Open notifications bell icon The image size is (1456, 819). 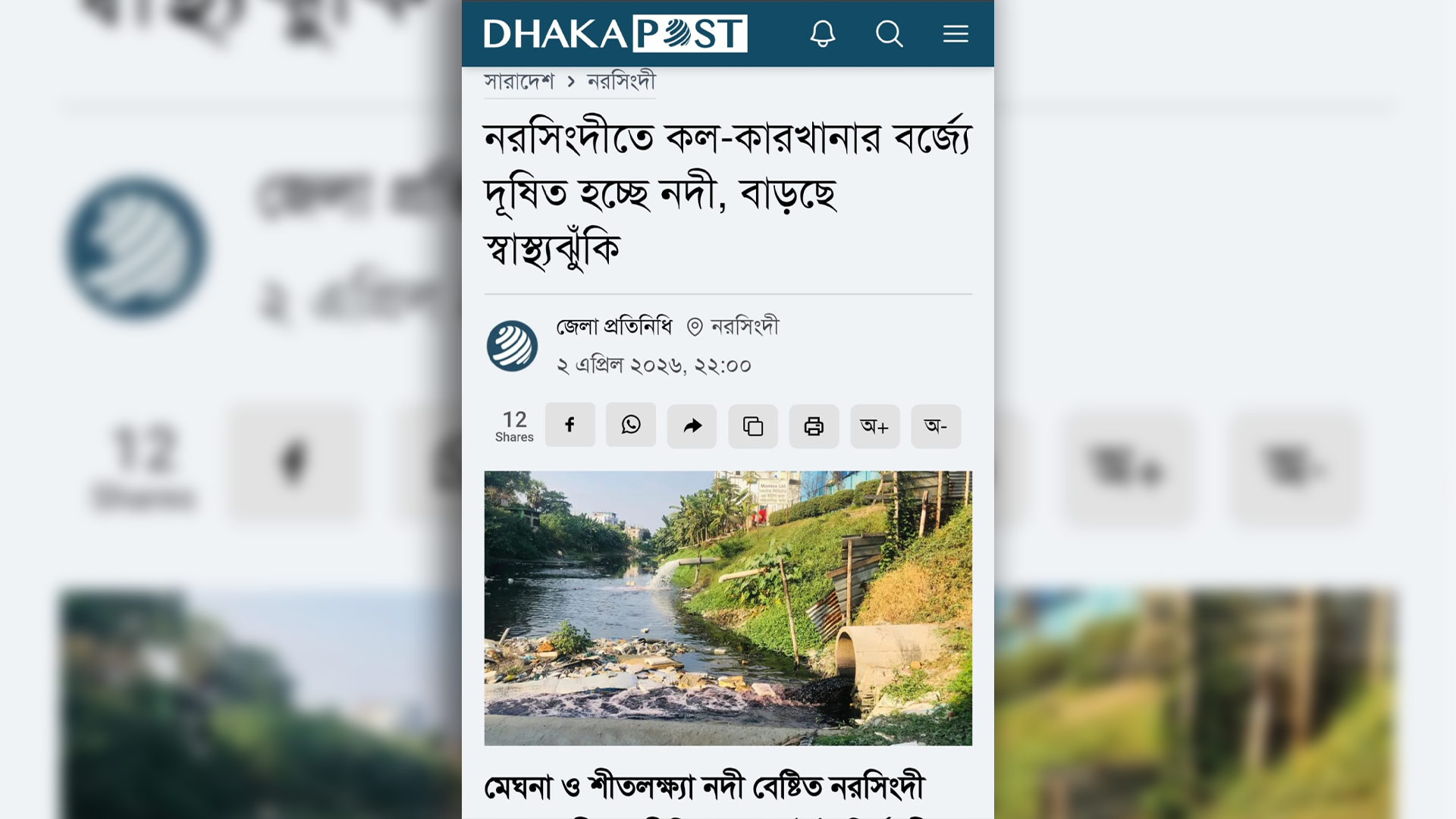point(823,33)
